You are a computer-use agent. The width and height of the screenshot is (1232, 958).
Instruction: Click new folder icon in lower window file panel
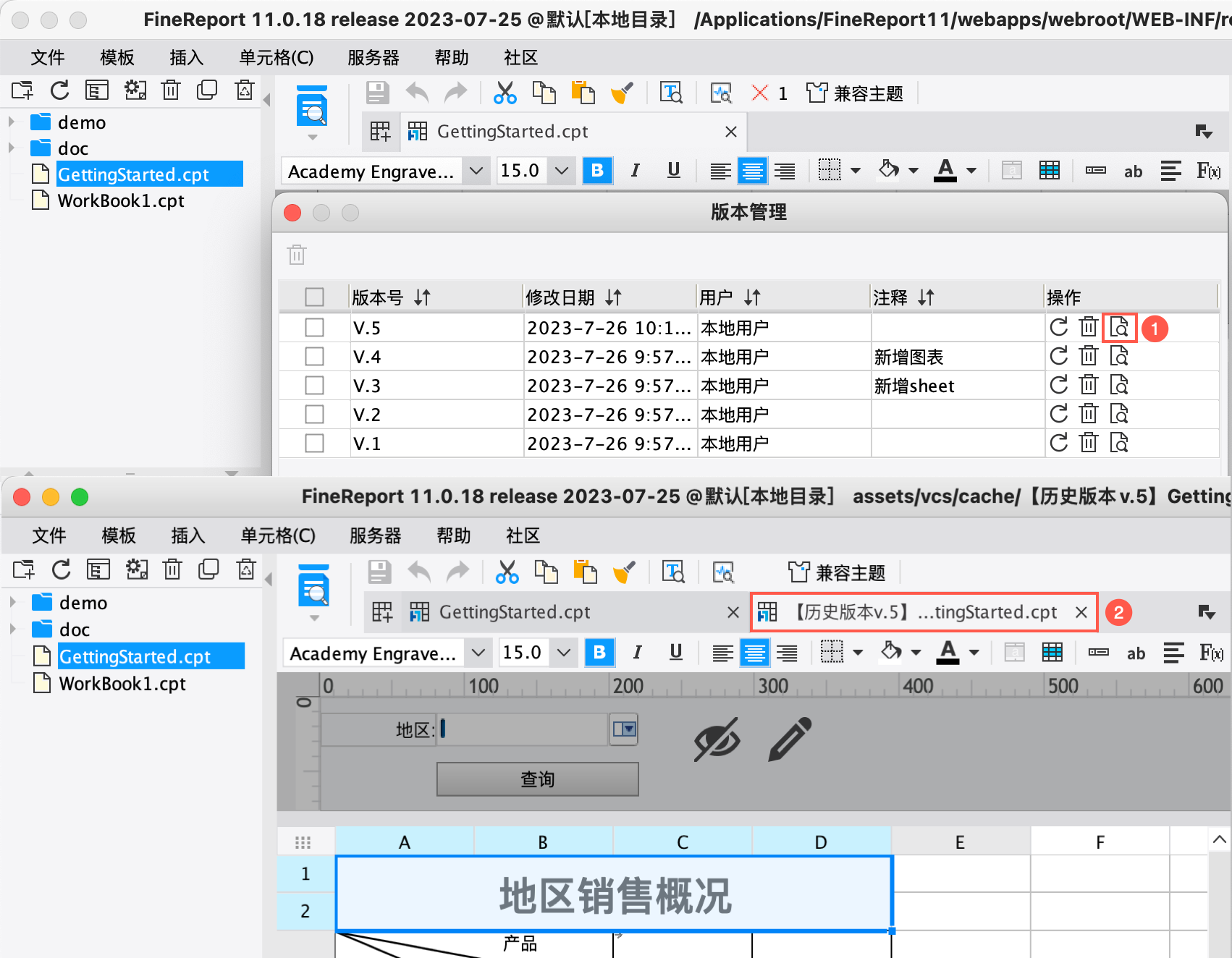[24, 569]
